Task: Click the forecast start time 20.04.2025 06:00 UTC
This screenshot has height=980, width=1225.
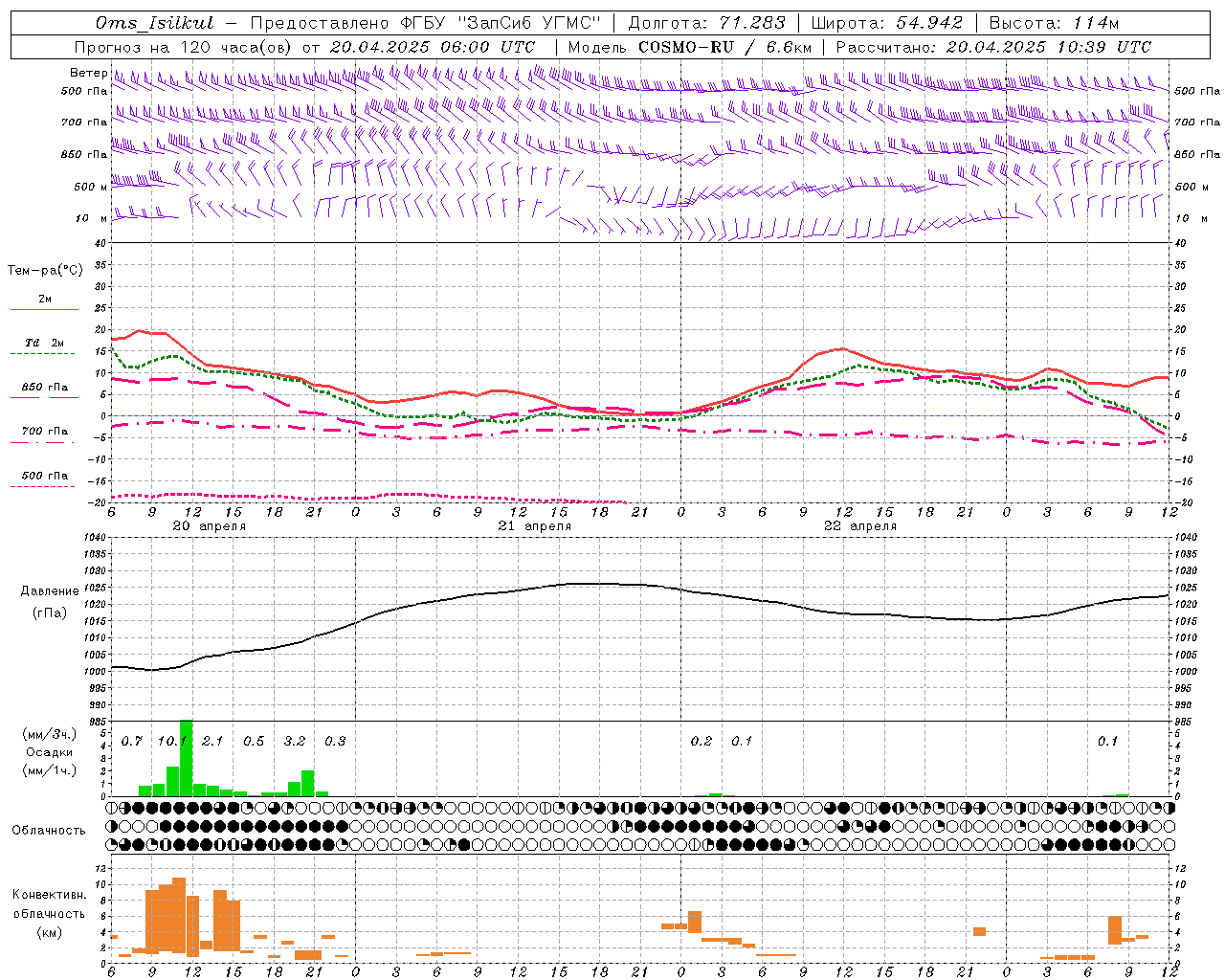Action: [x=432, y=47]
